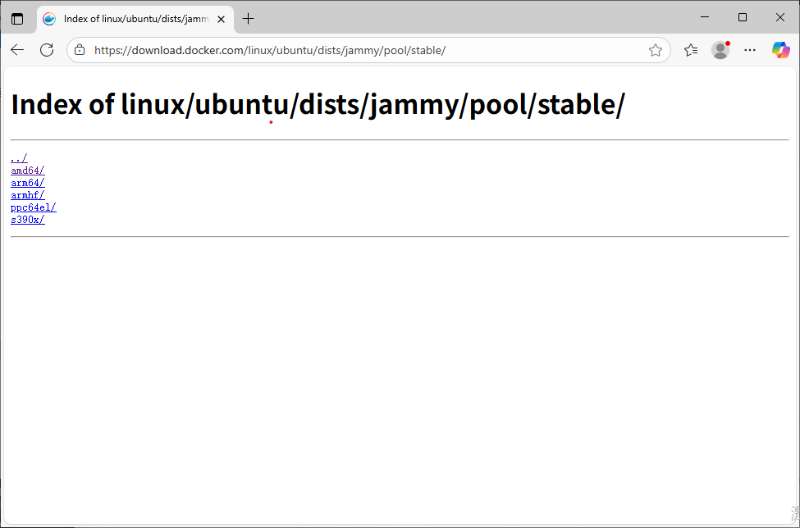Image resolution: width=800 pixels, height=528 pixels.
Task: Minimize the browser window
Action: [705, 17]
